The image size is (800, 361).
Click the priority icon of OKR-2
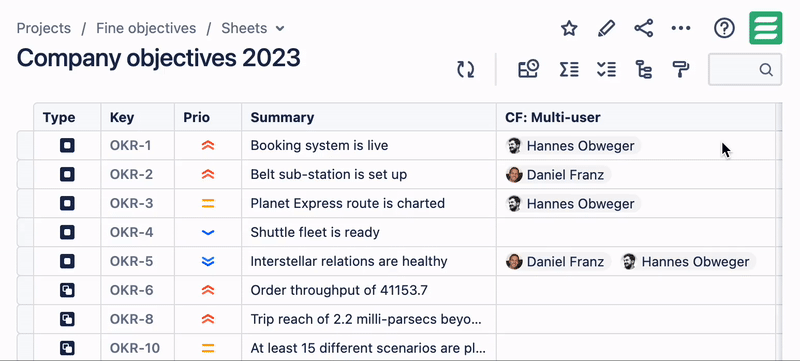(208, 174)
